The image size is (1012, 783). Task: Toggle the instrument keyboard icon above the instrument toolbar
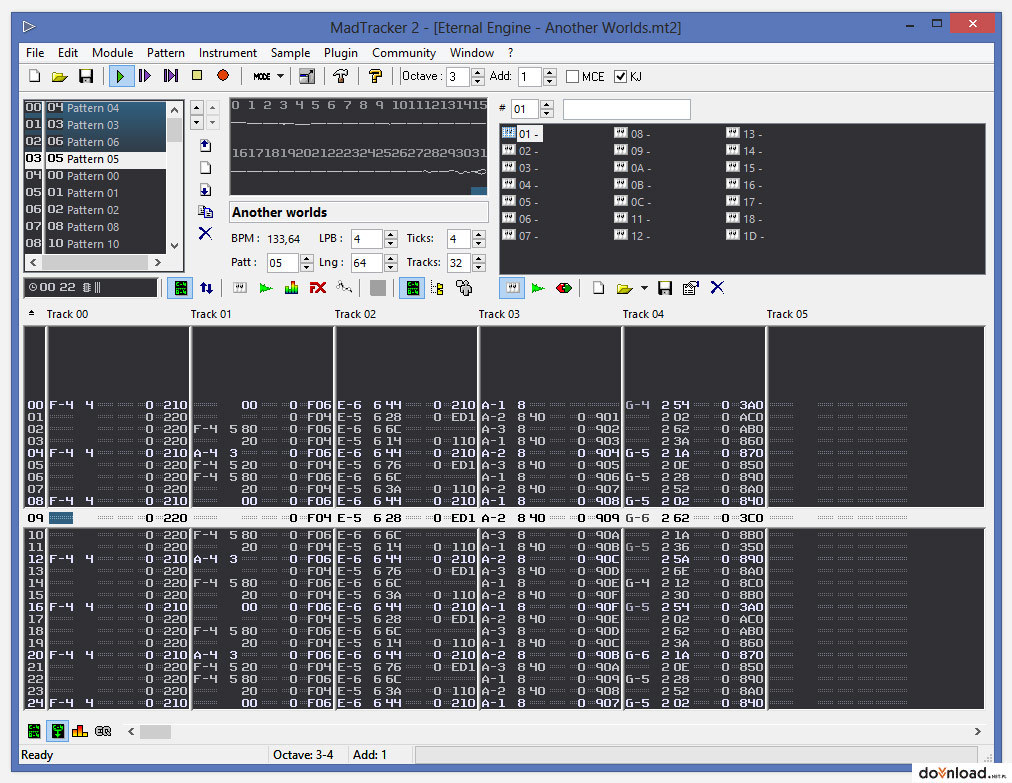click(x=512, y=288)
